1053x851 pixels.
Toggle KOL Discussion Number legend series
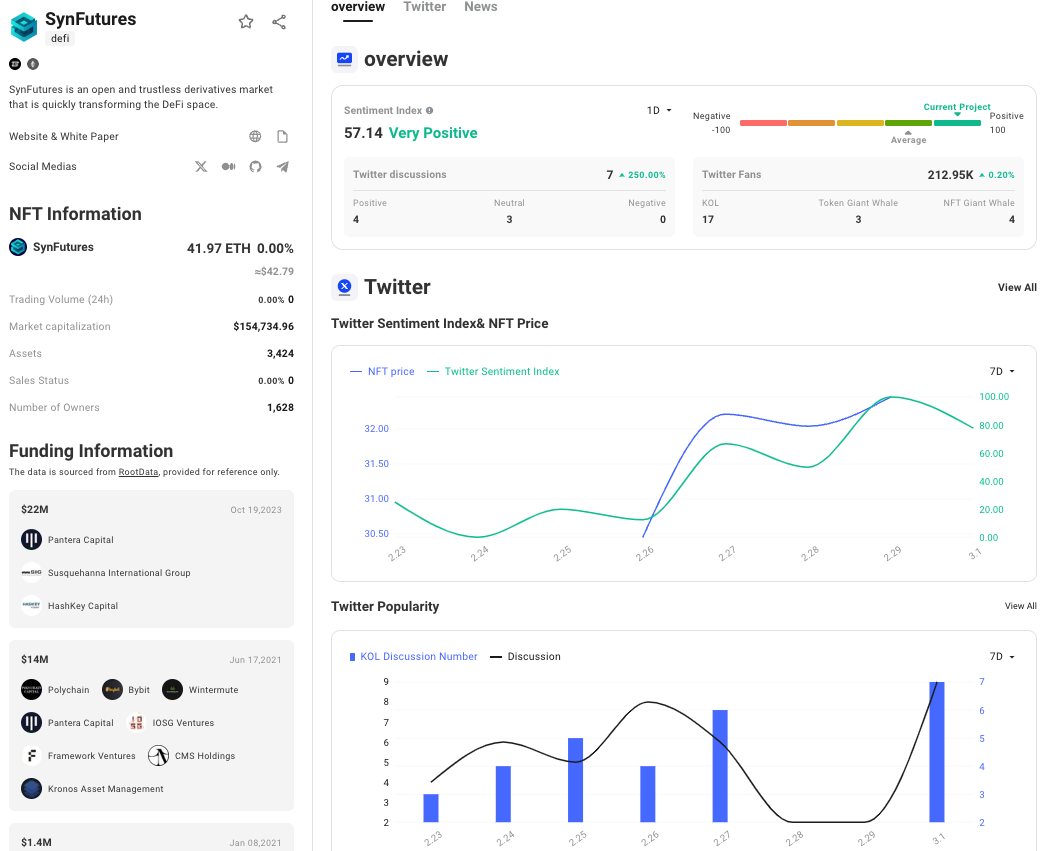click(413, 657)
